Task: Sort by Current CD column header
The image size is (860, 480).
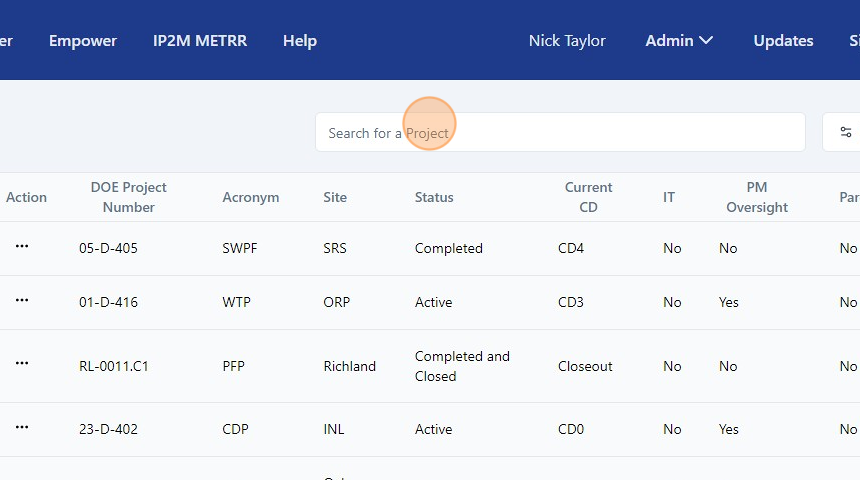Action: pyautogui.click(x=588, y=197)
